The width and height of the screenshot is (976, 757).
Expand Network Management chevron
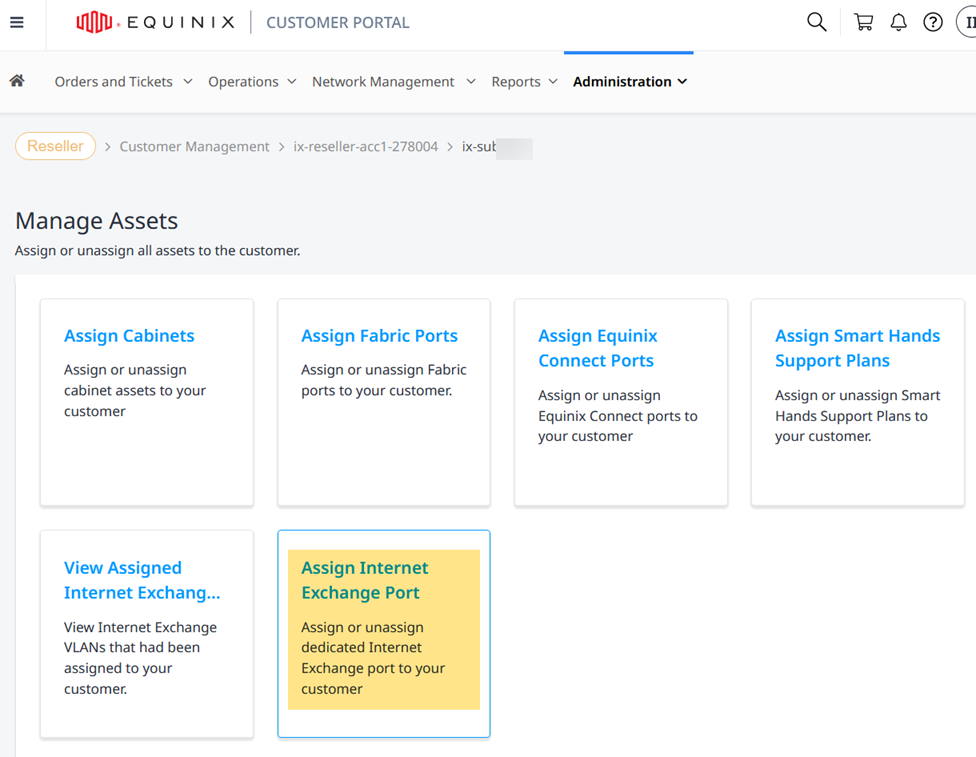[x=471, y=82]
